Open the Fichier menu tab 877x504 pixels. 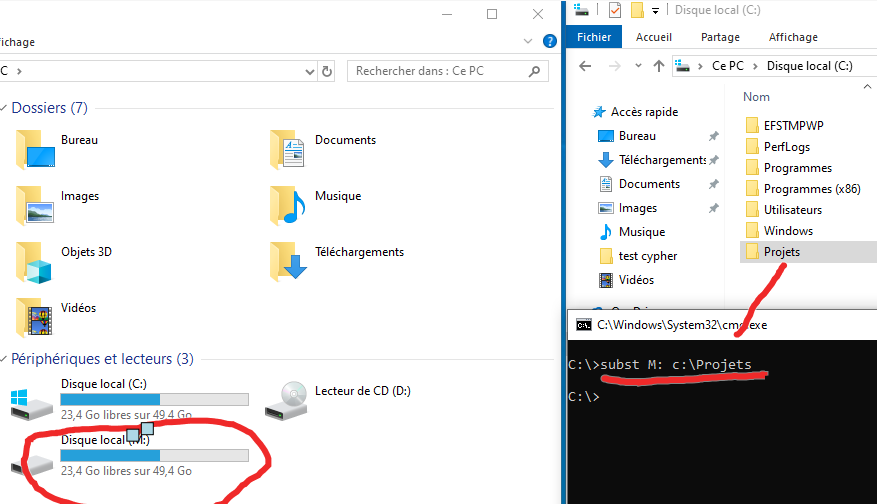pyautogui.click(x=594, y=37)
